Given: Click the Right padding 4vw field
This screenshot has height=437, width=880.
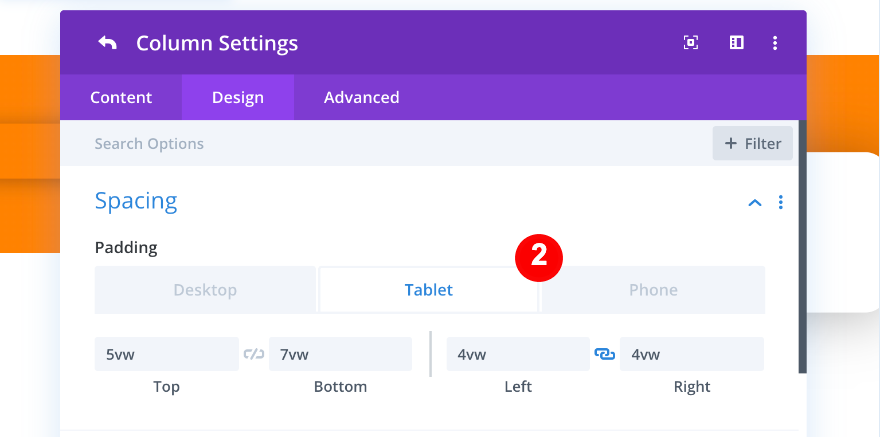Looking at the screenshot, I should coord(691,354).
